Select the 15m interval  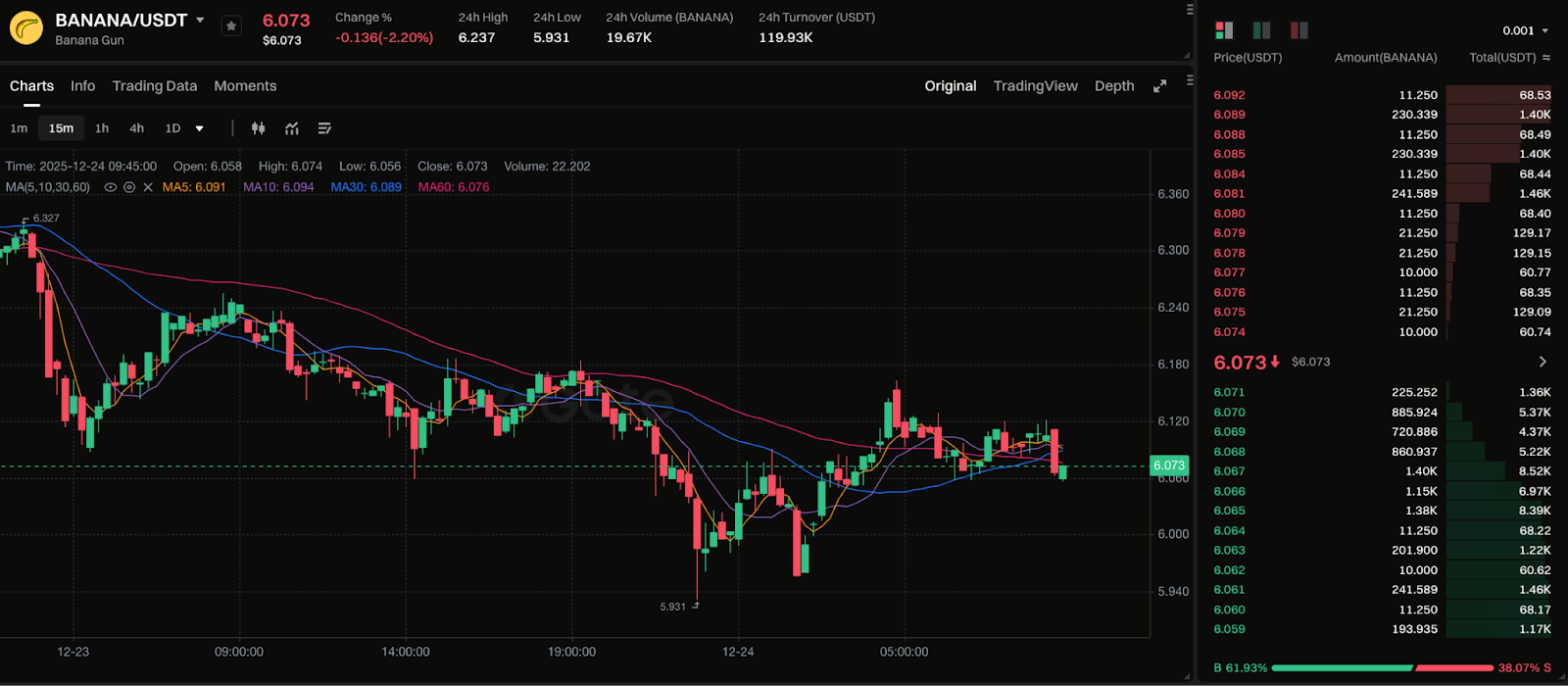pos(61,128)
